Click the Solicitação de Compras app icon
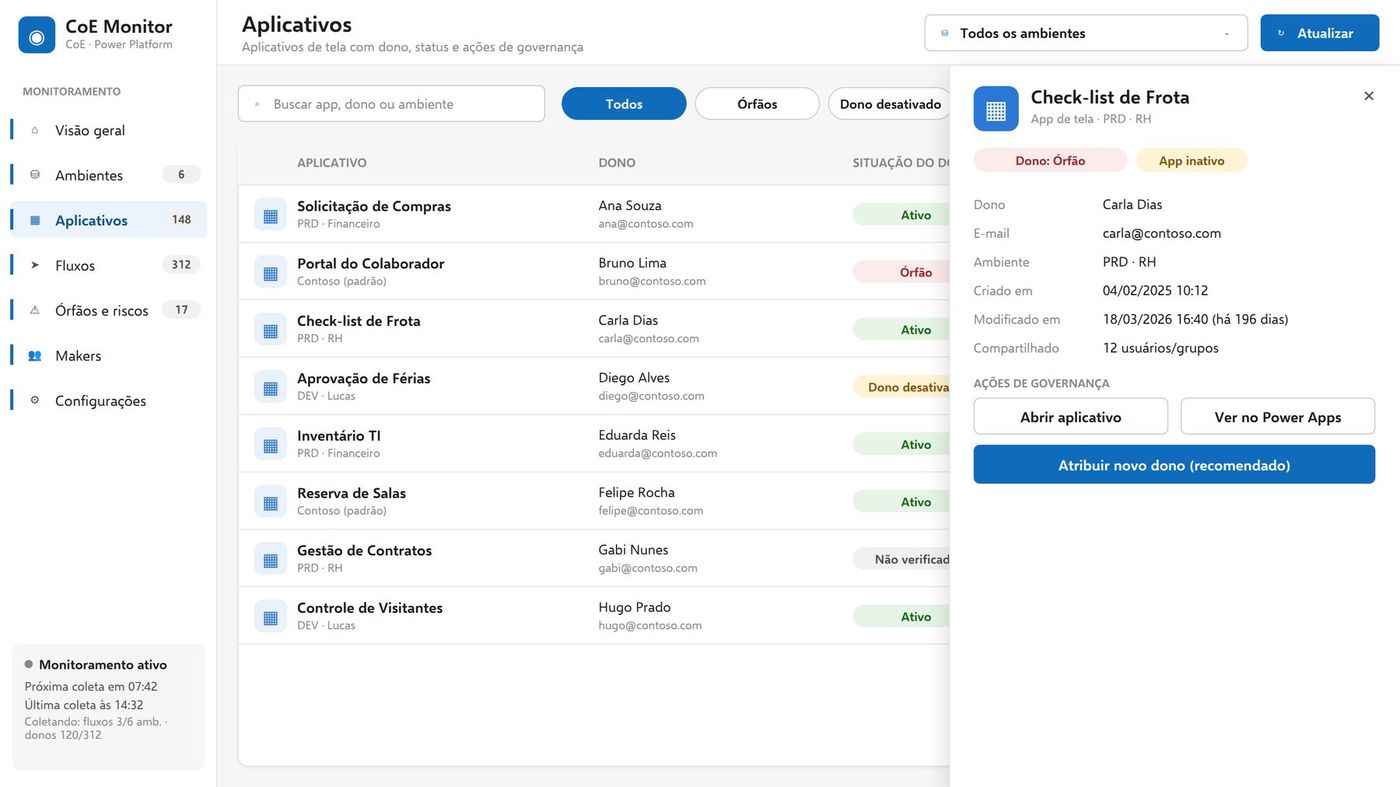The width and height of the screenshot is (1400, 787). pos(270,214)
